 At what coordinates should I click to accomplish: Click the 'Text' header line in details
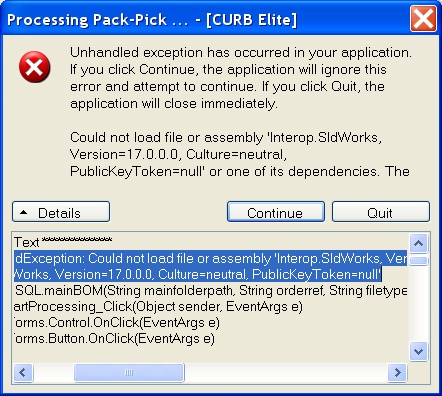[x=63, y=242]
